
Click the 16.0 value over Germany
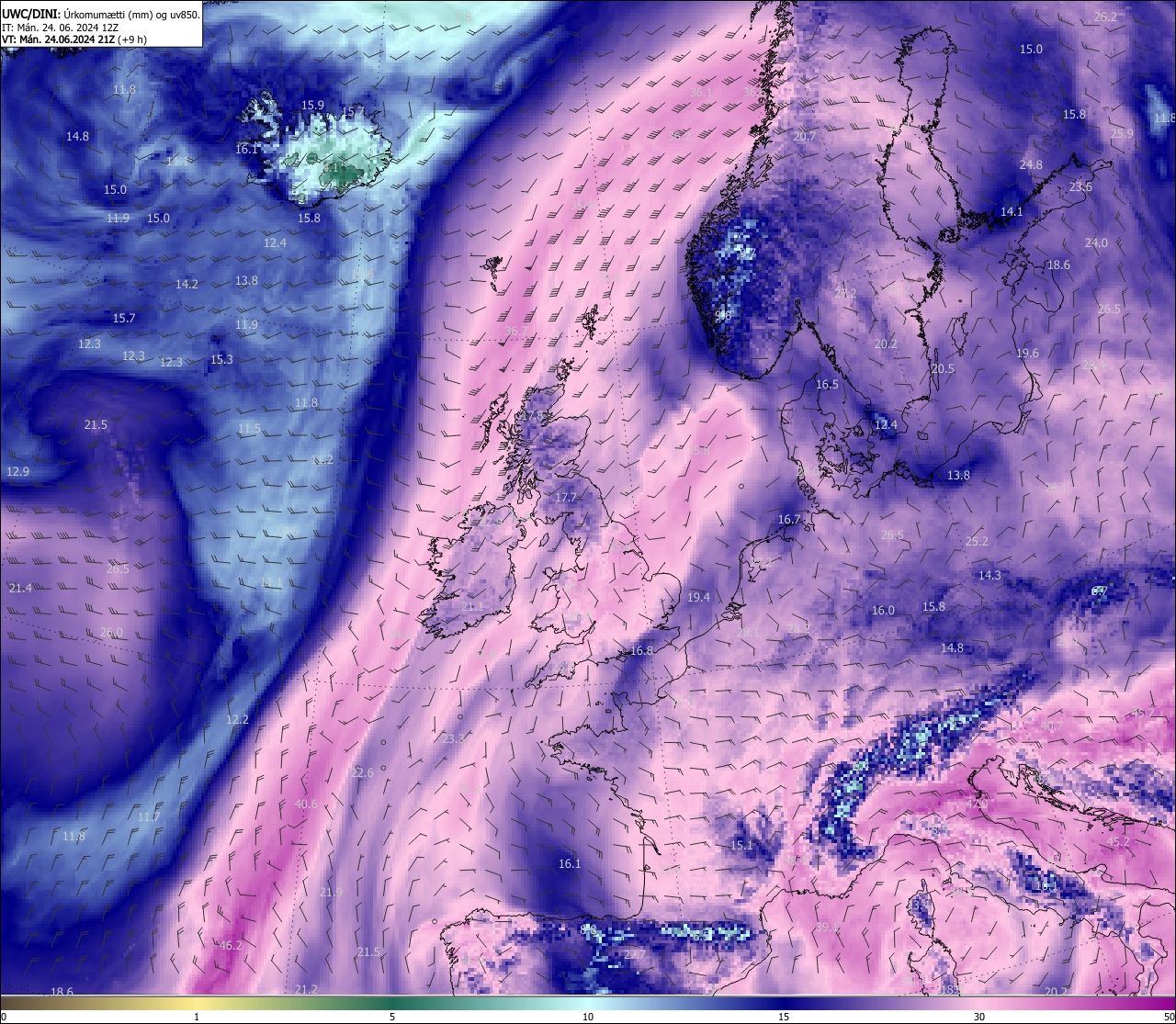coord(883,611)
